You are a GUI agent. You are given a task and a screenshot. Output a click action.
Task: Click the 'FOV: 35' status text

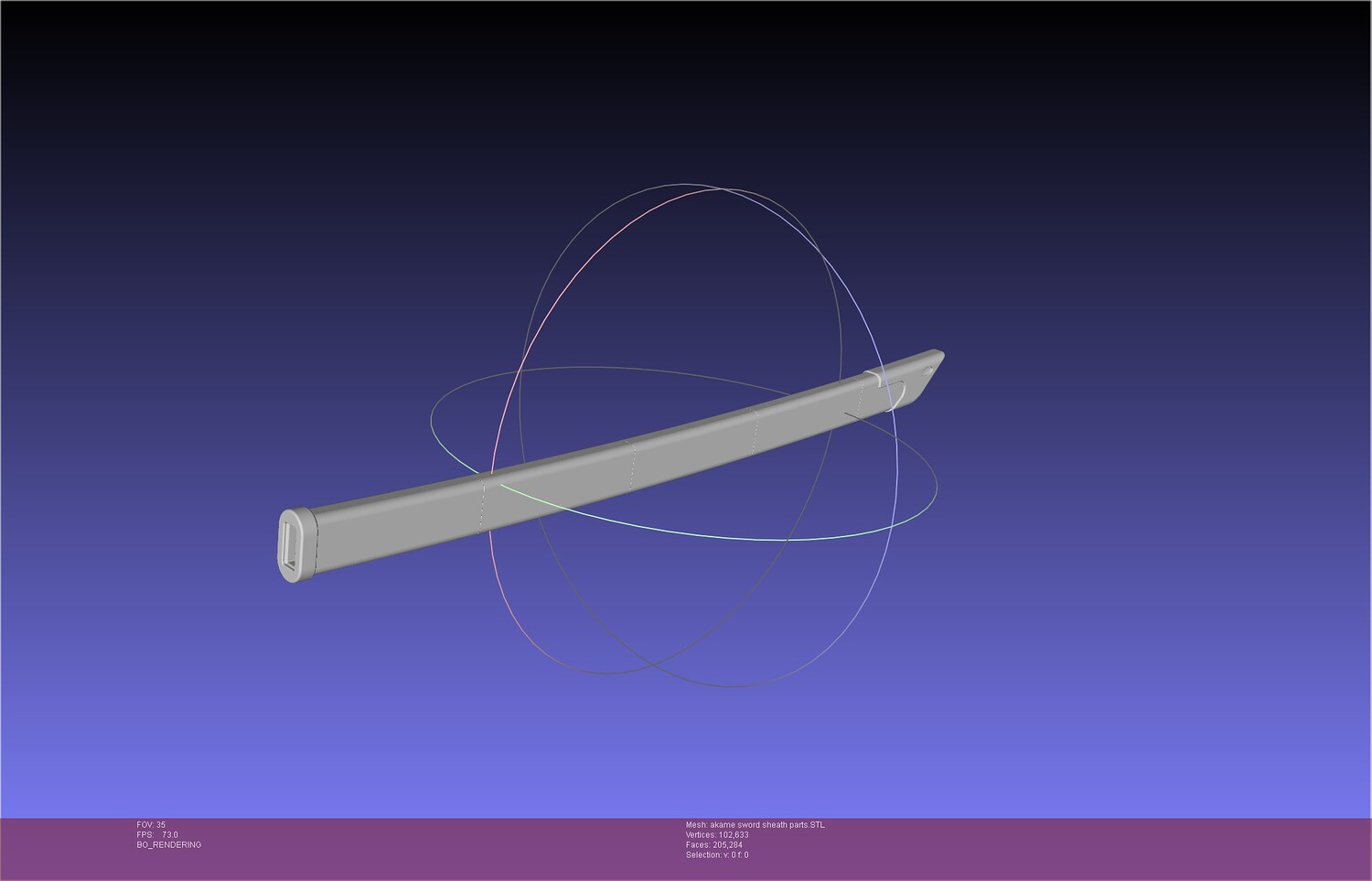tap(151, 824)
